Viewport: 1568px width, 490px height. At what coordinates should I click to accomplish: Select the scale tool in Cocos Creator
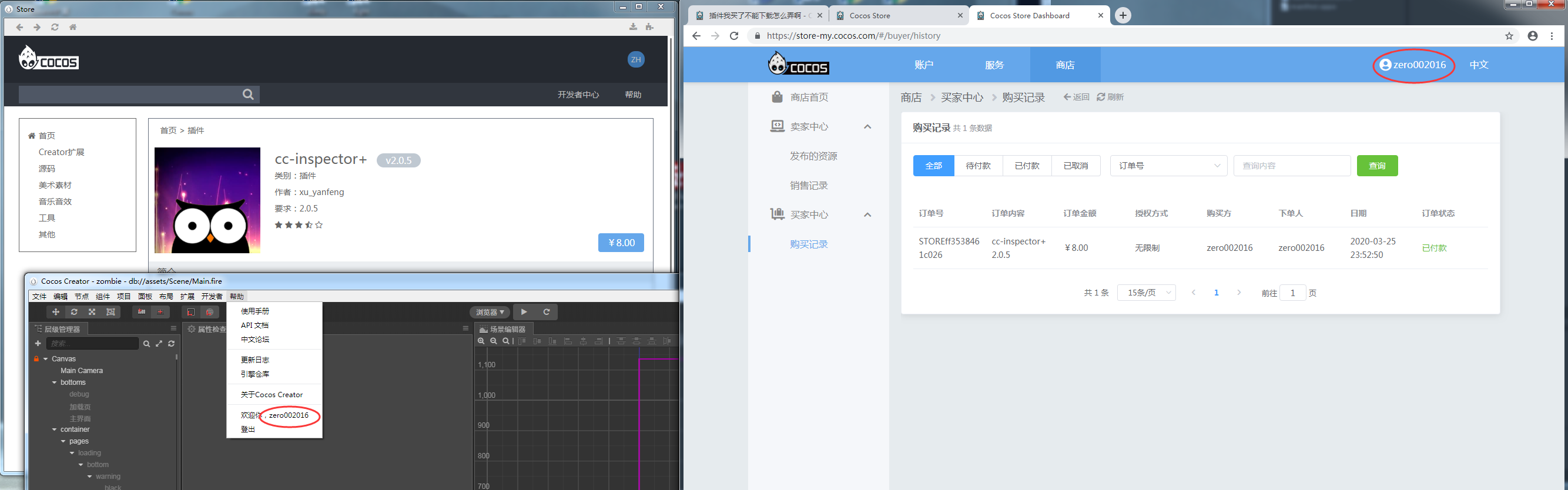(92, 311)
